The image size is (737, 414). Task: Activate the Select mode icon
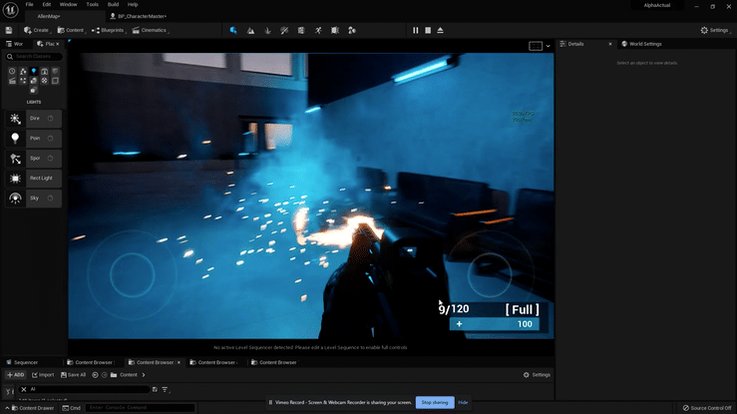click(234, 30)
